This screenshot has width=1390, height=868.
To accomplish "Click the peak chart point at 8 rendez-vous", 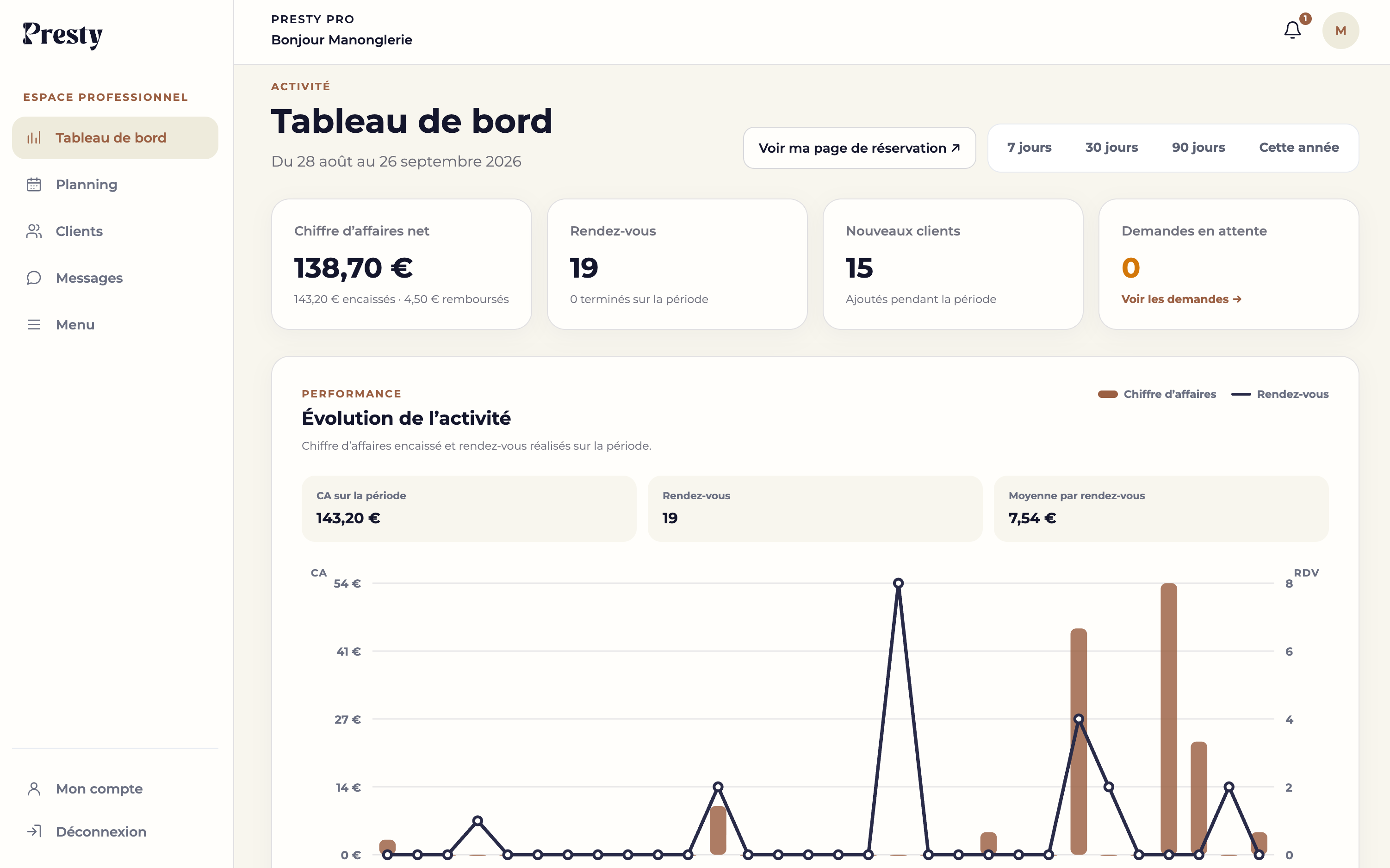I will click(x=899, y=583).
